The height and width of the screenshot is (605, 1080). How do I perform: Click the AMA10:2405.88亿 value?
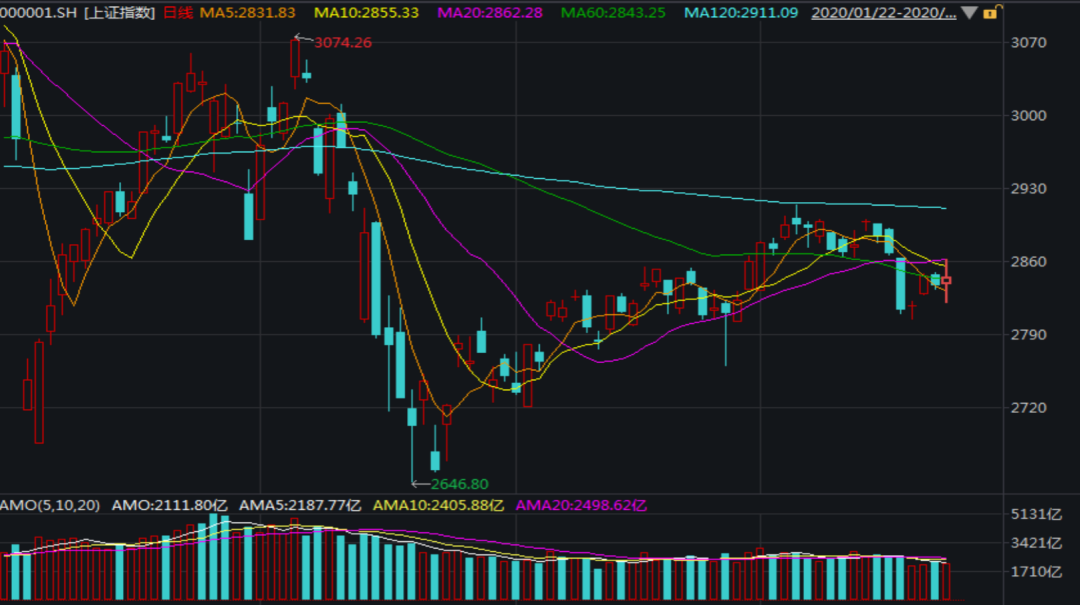pyautogui.click(x=438, y=505)
